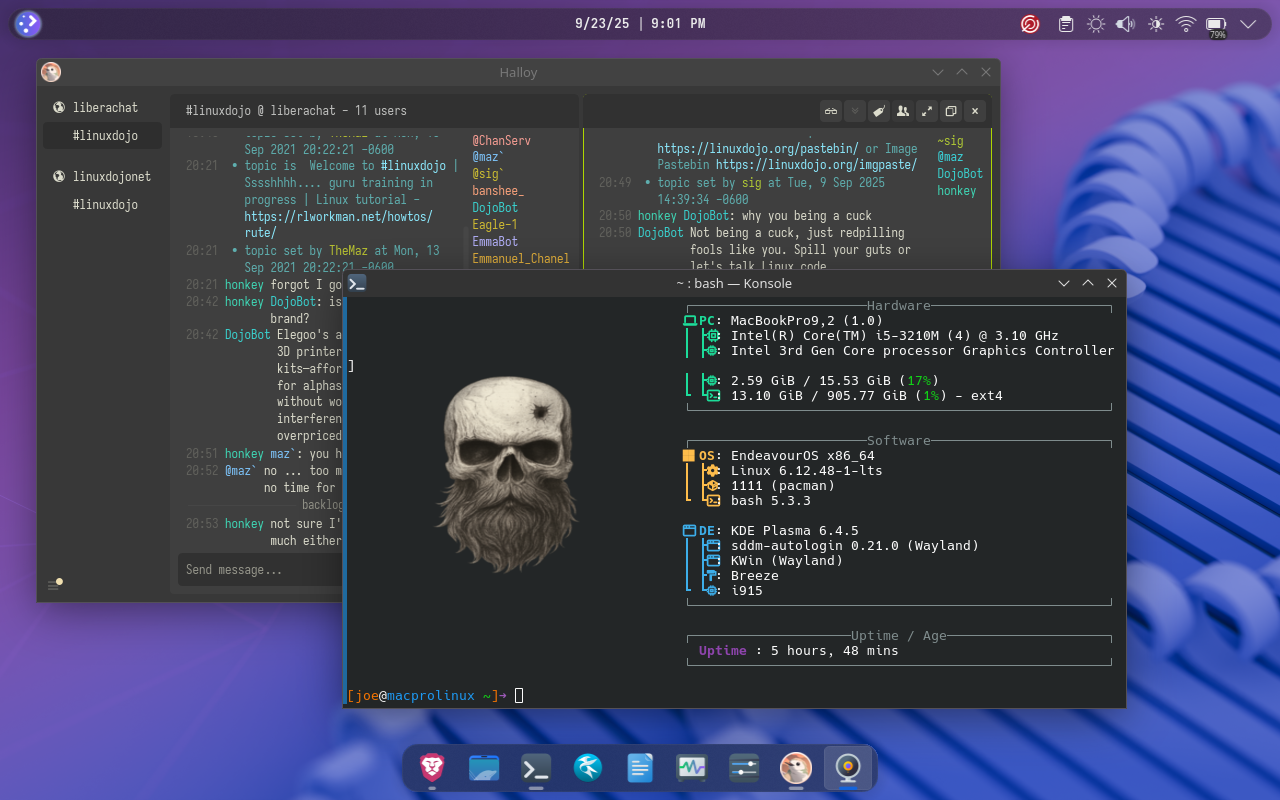Launch Brave browser from the dock
The height and width of the screenshot is (800, 1280).
point(432,767)
